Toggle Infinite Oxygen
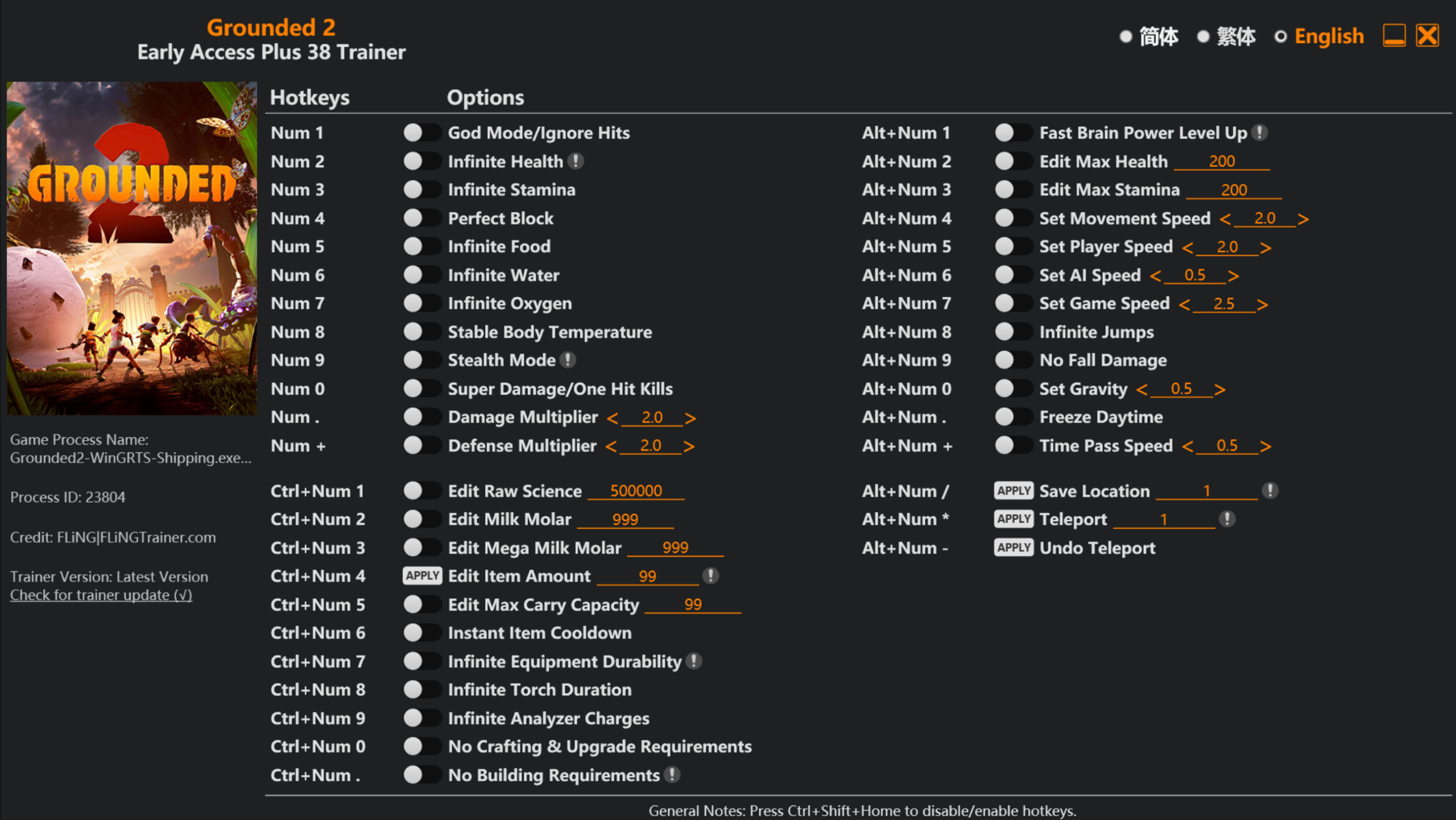 422,303
